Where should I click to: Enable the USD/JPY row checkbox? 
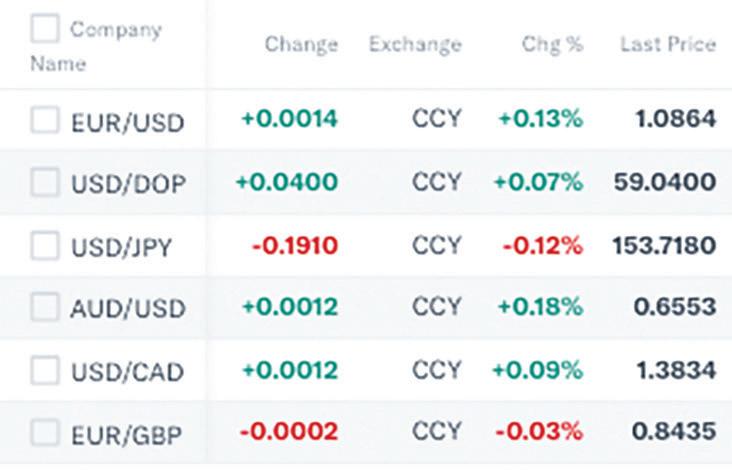click(x=45, y=245)
